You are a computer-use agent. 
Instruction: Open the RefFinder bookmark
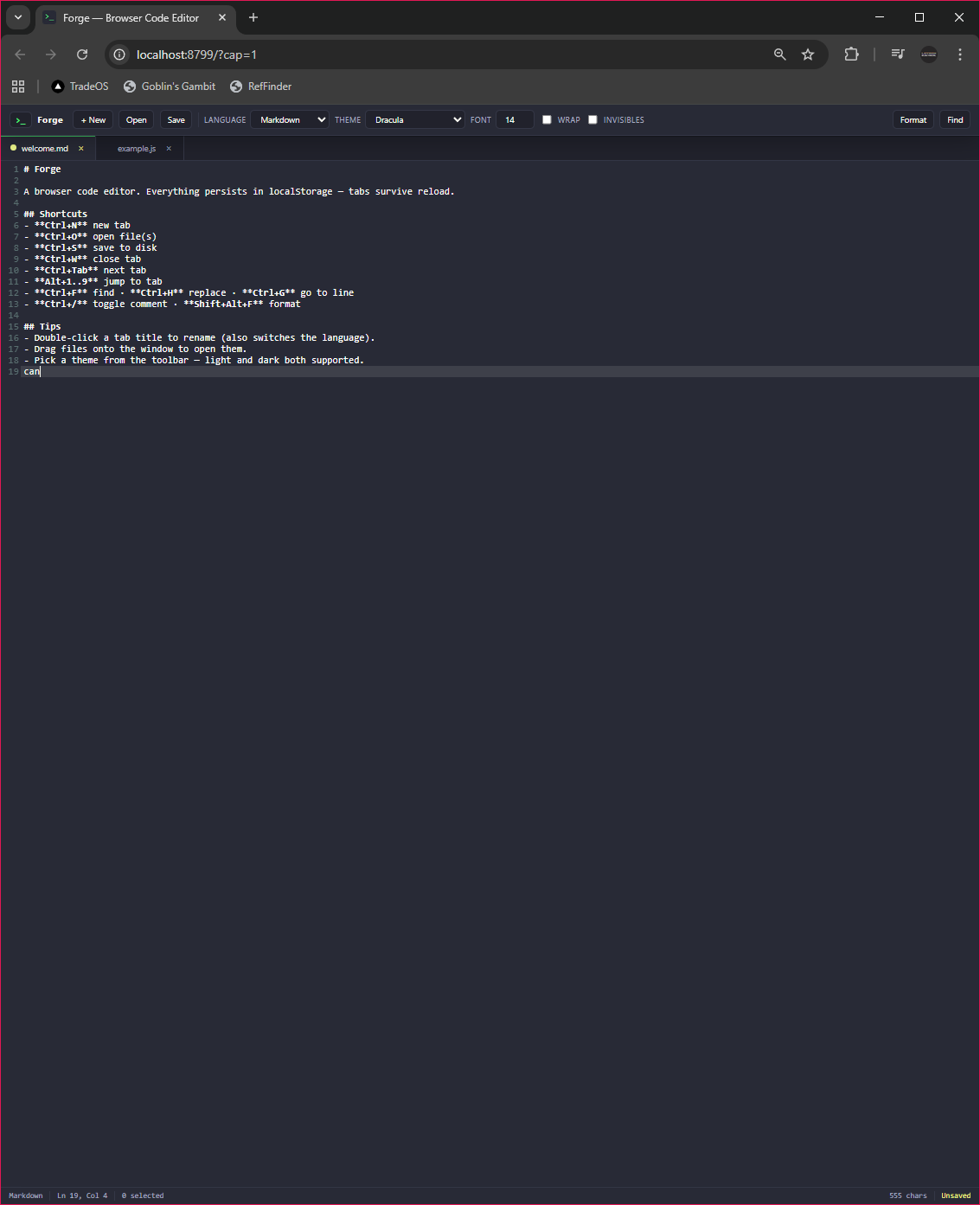[260, 87]
